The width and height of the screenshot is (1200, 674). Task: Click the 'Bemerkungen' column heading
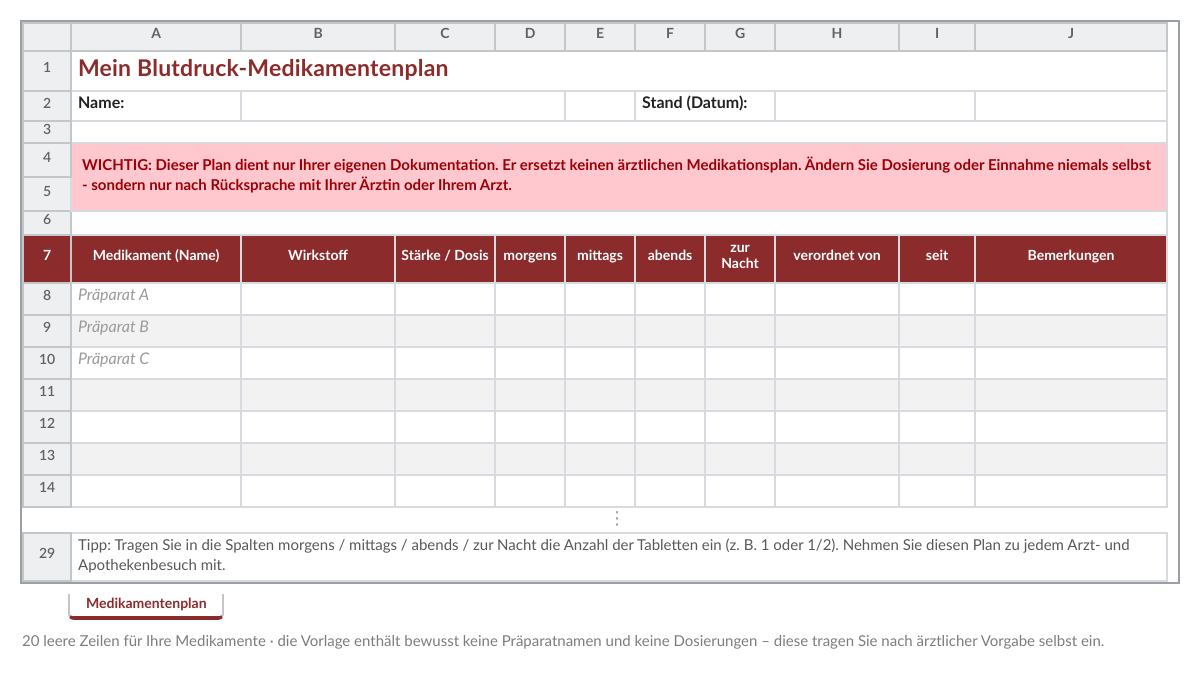click(x=1071, y=257)
